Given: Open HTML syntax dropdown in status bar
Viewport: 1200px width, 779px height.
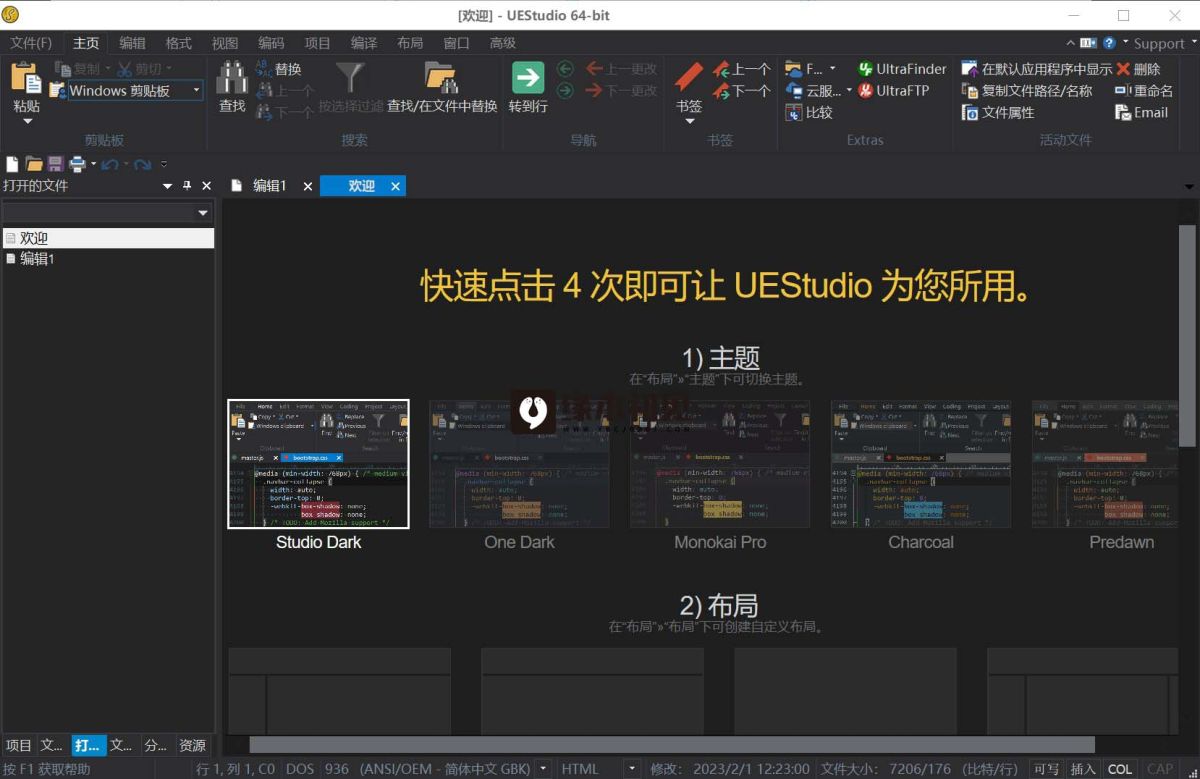Looking at the screenshot, I should 632,769.
